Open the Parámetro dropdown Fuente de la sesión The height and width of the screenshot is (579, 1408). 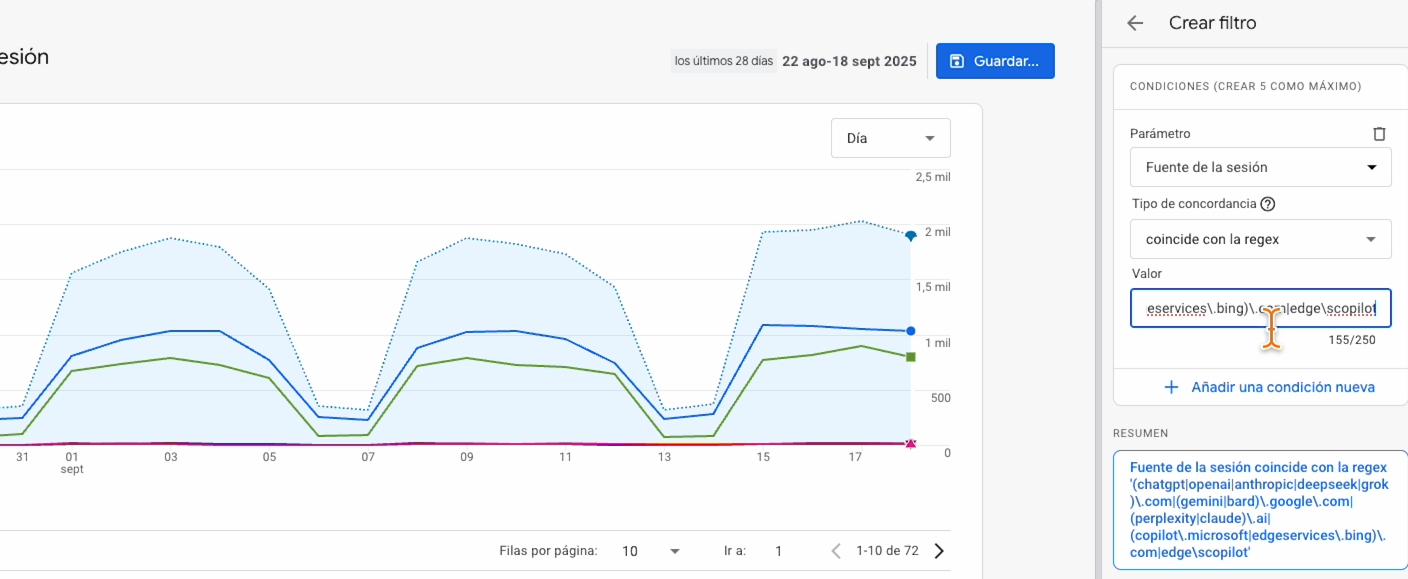(1260, 167)
